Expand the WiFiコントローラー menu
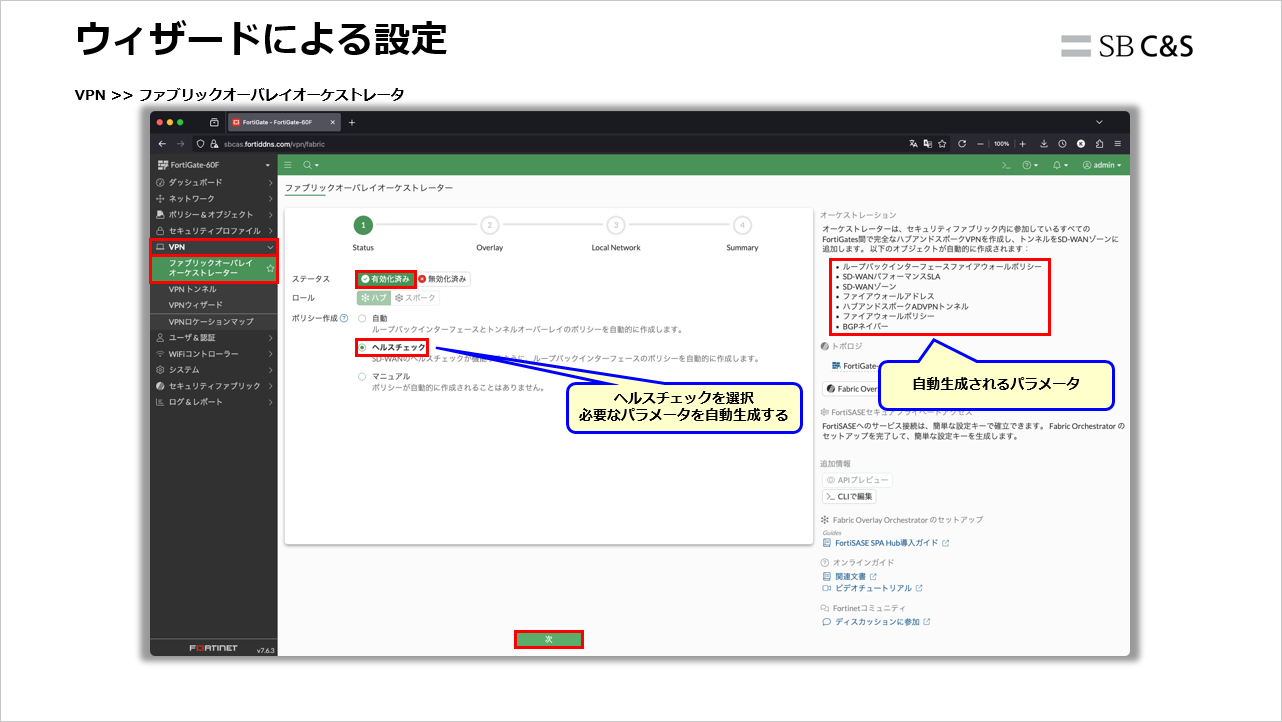 coord(214,354)
